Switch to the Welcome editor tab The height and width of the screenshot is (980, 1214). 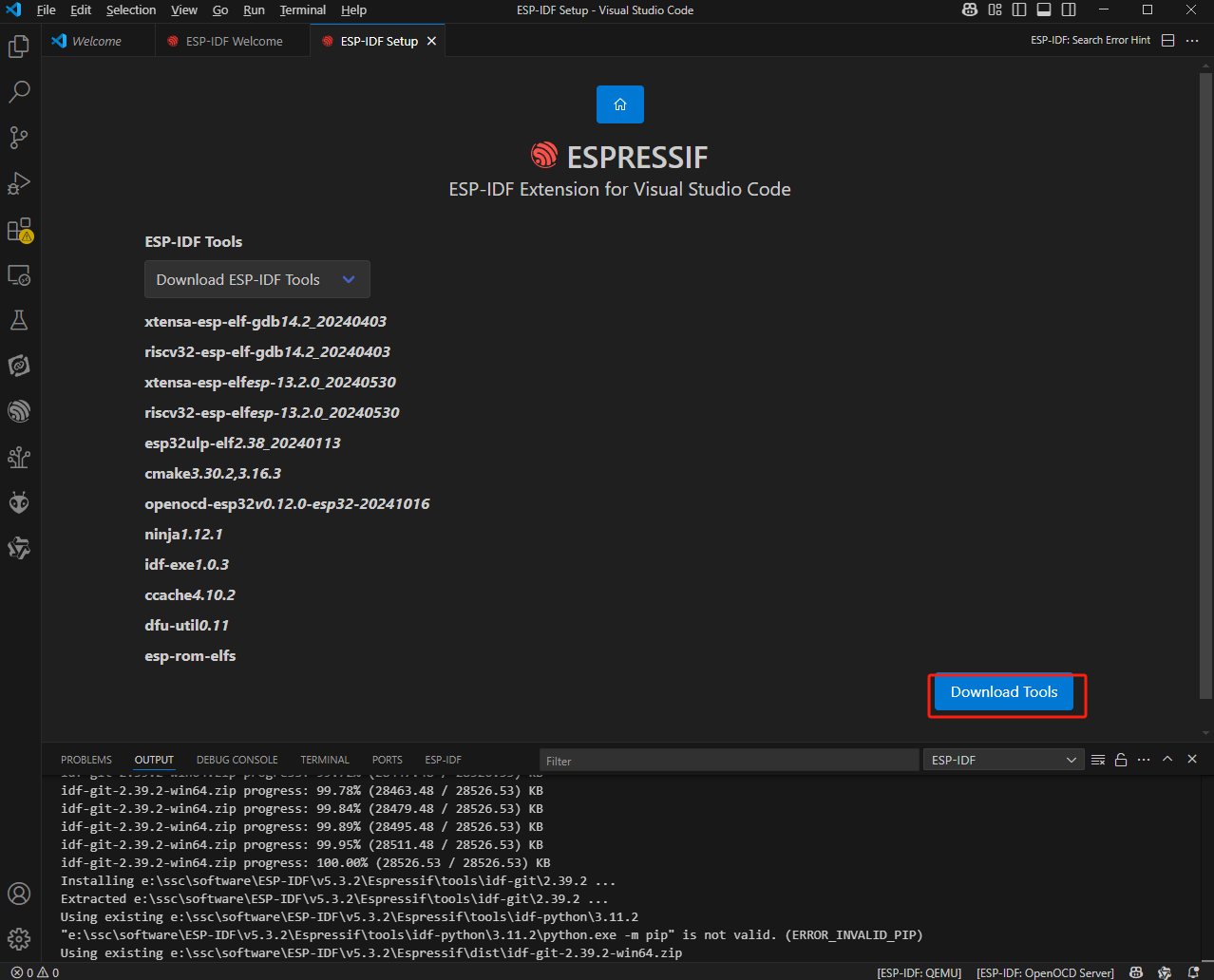click(98, 41)
